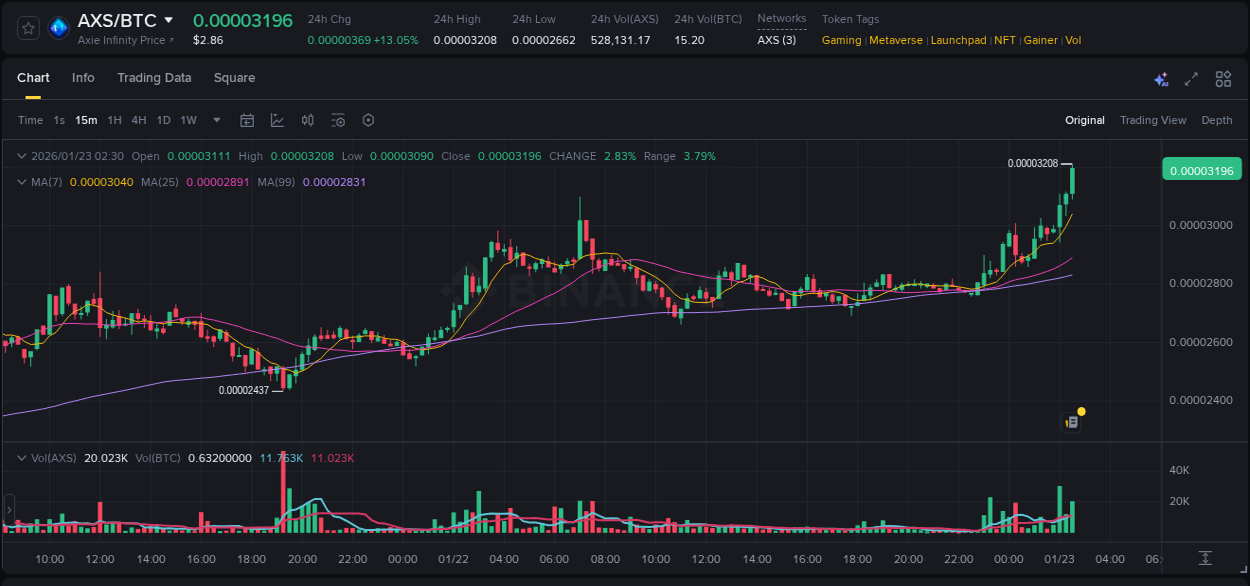The image size is (1250, 586).
Task: Open the indicator settings icon
Action: coord(338,120)
